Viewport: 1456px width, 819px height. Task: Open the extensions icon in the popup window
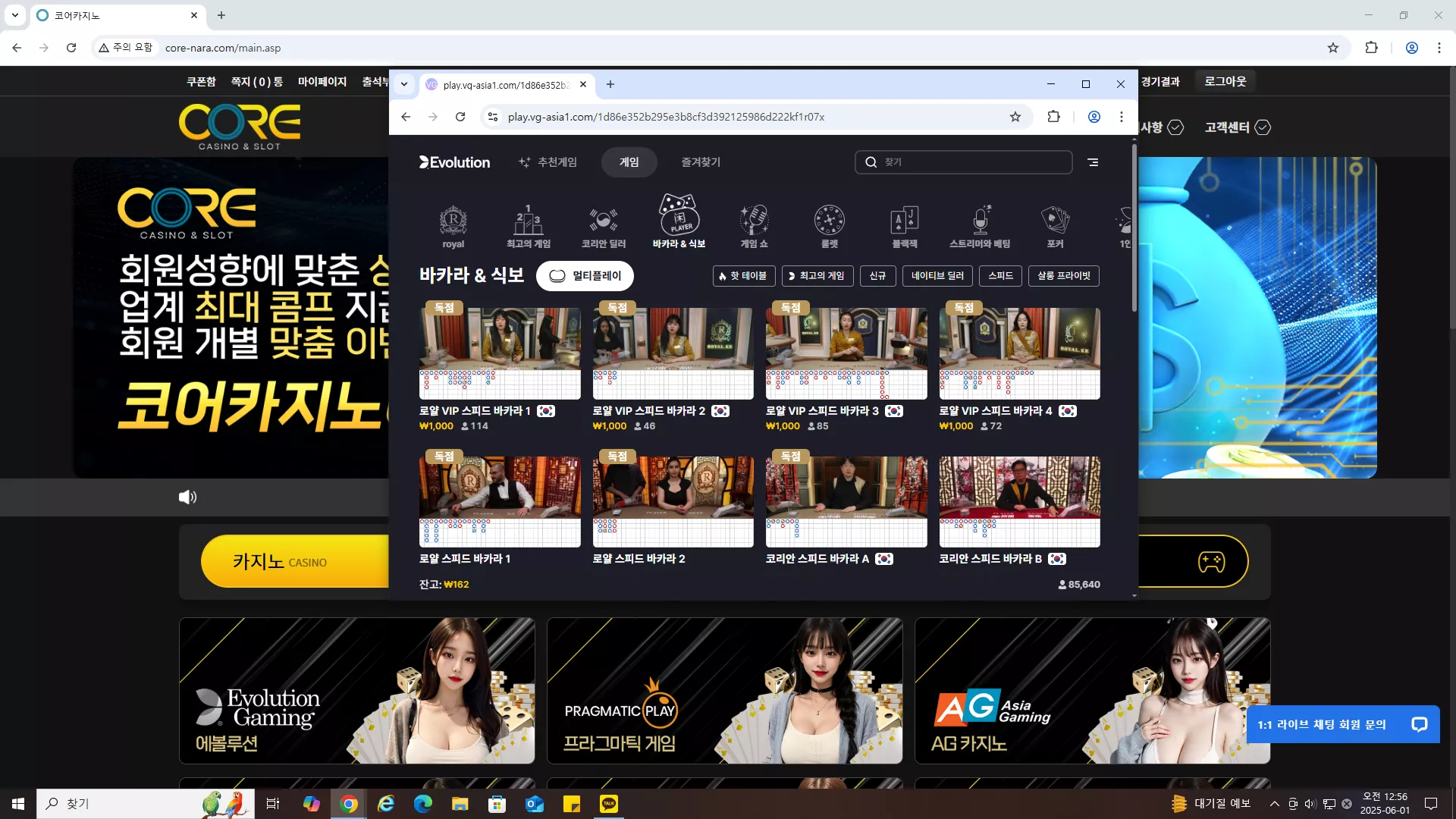pyautogui.click(x=1053, y=117)
